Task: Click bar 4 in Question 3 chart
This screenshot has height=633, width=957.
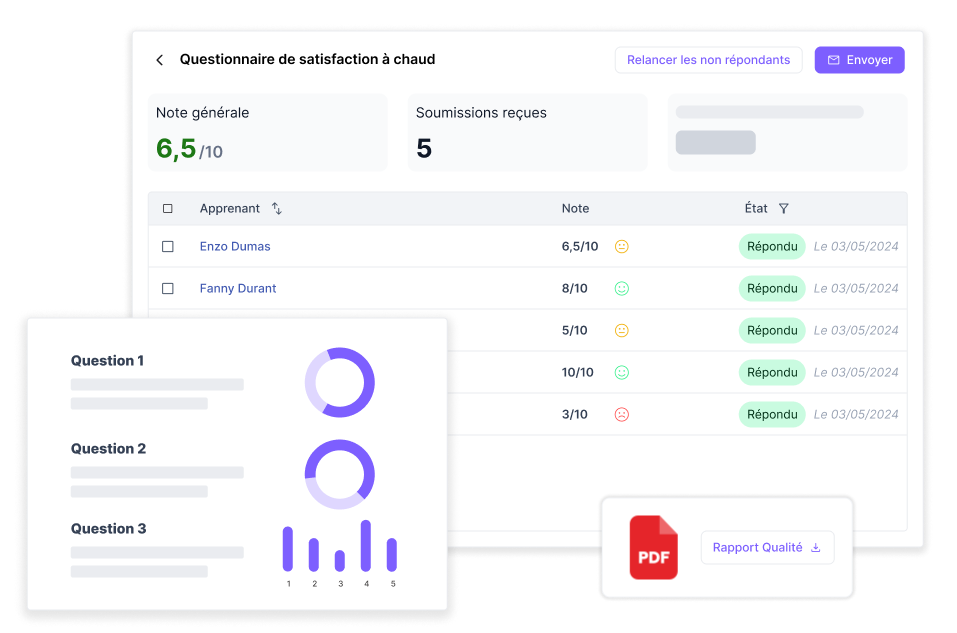Action: coord(366,546)
